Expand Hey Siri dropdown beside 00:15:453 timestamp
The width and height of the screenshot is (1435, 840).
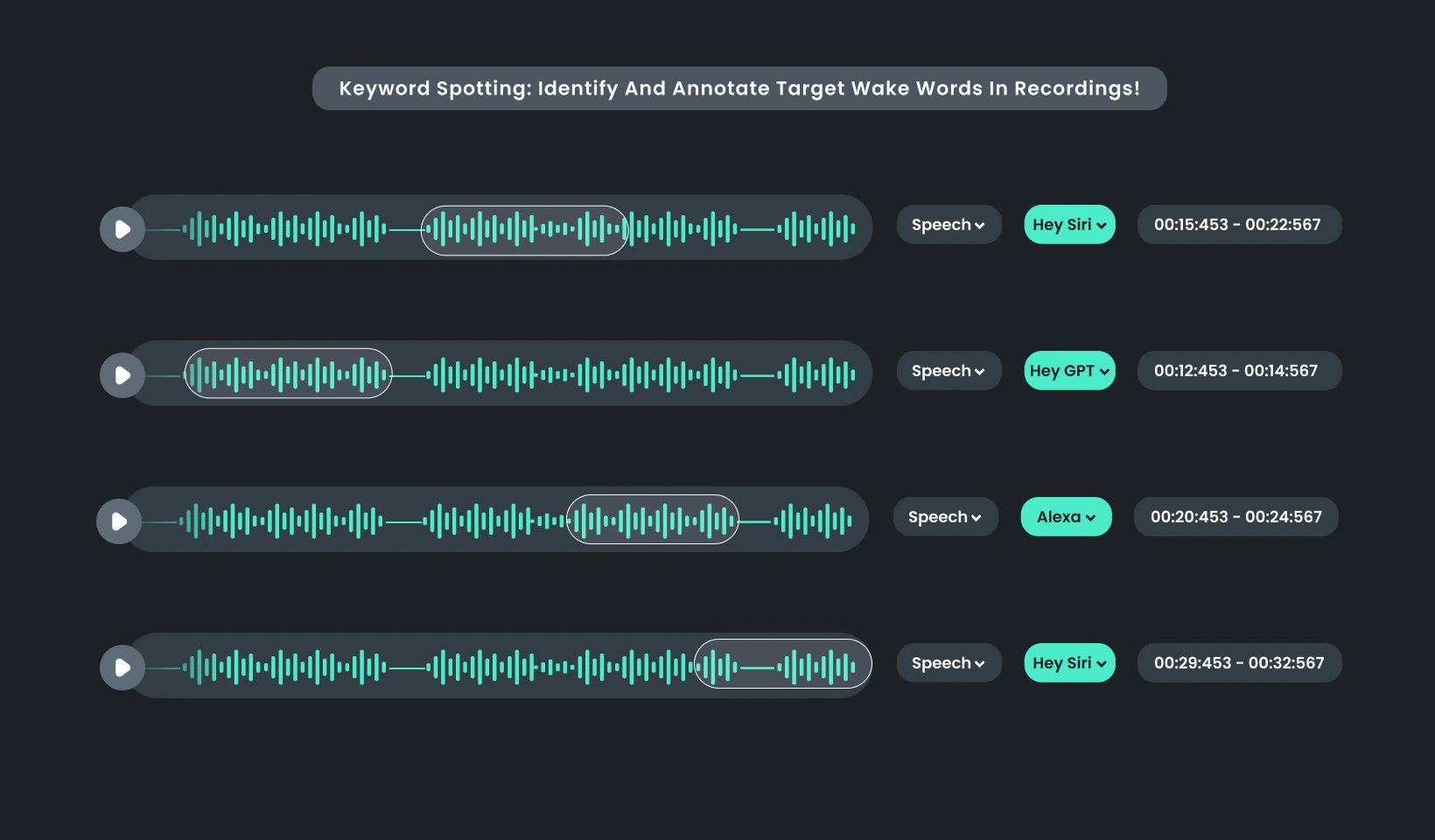tap(1069, 225)
